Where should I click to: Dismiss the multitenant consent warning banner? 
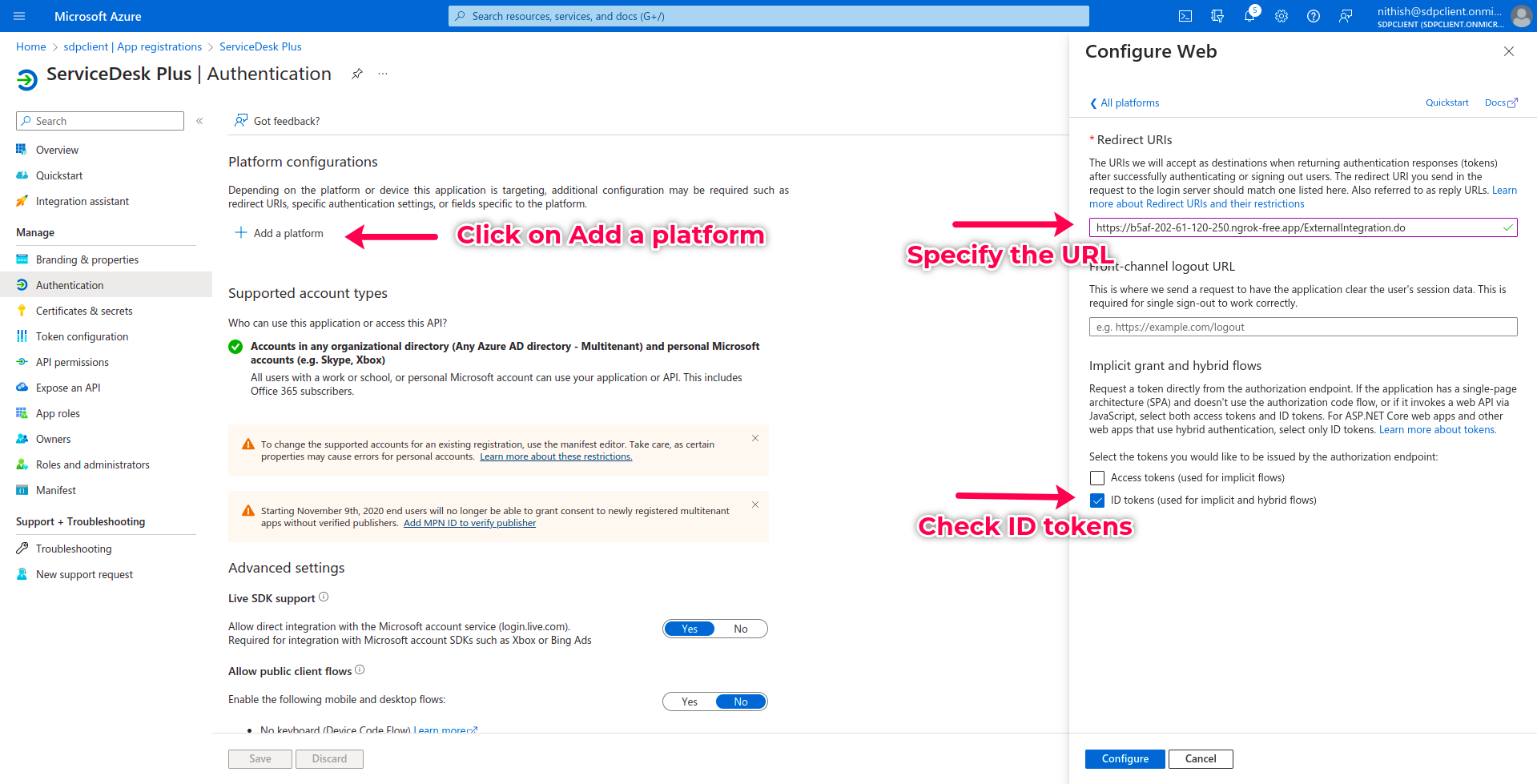(755, 505)
